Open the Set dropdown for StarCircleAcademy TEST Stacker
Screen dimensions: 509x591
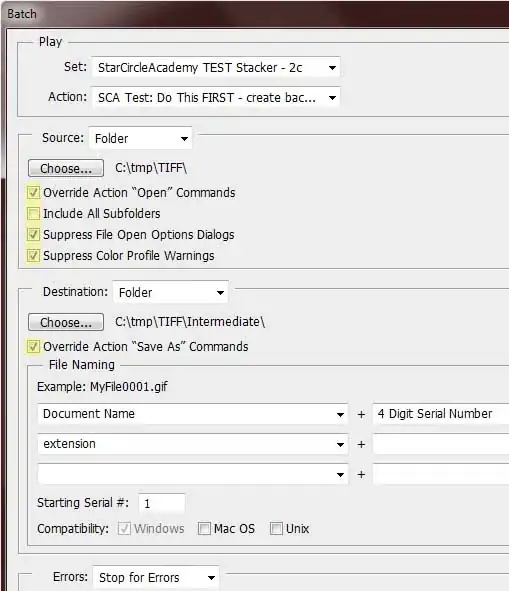click(216, 67)
